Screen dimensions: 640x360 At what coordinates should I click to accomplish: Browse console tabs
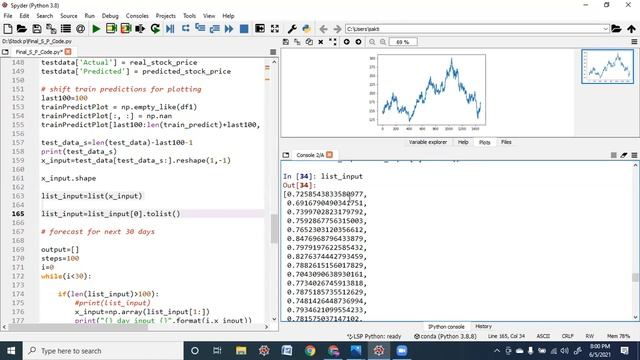pos(286,155)
